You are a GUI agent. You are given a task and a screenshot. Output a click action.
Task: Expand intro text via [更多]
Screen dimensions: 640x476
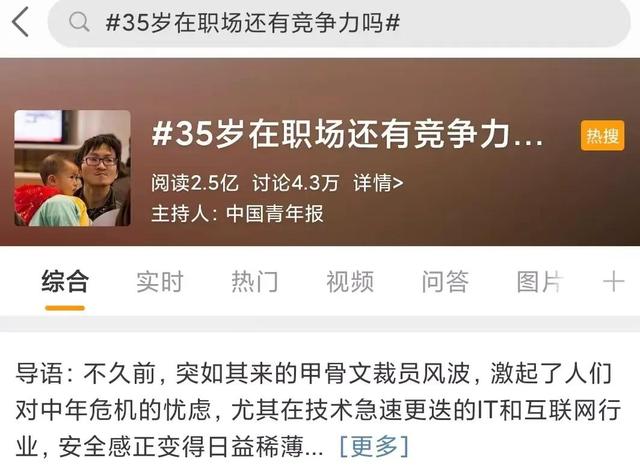point(374,447)
